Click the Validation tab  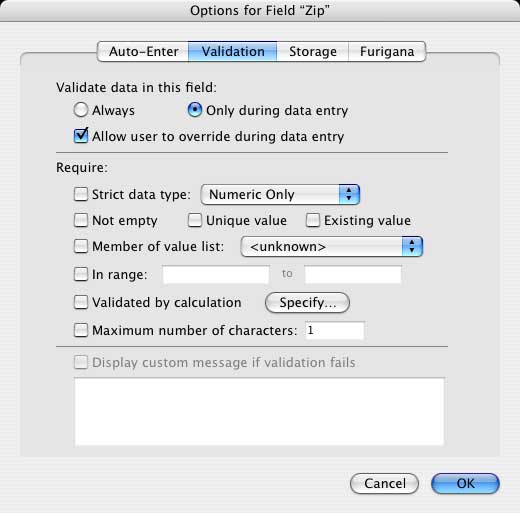[x=233, y=52]
